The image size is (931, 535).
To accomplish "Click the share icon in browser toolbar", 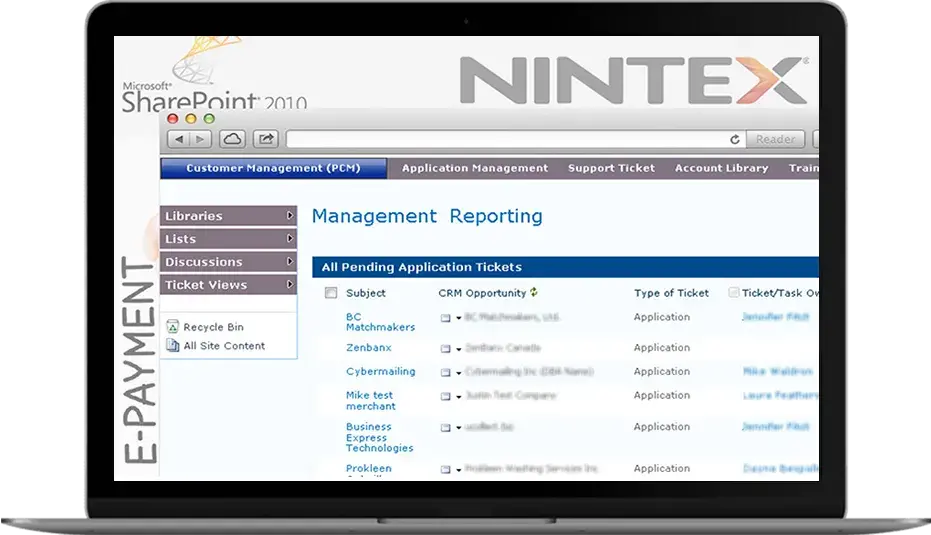I will 266,139.
